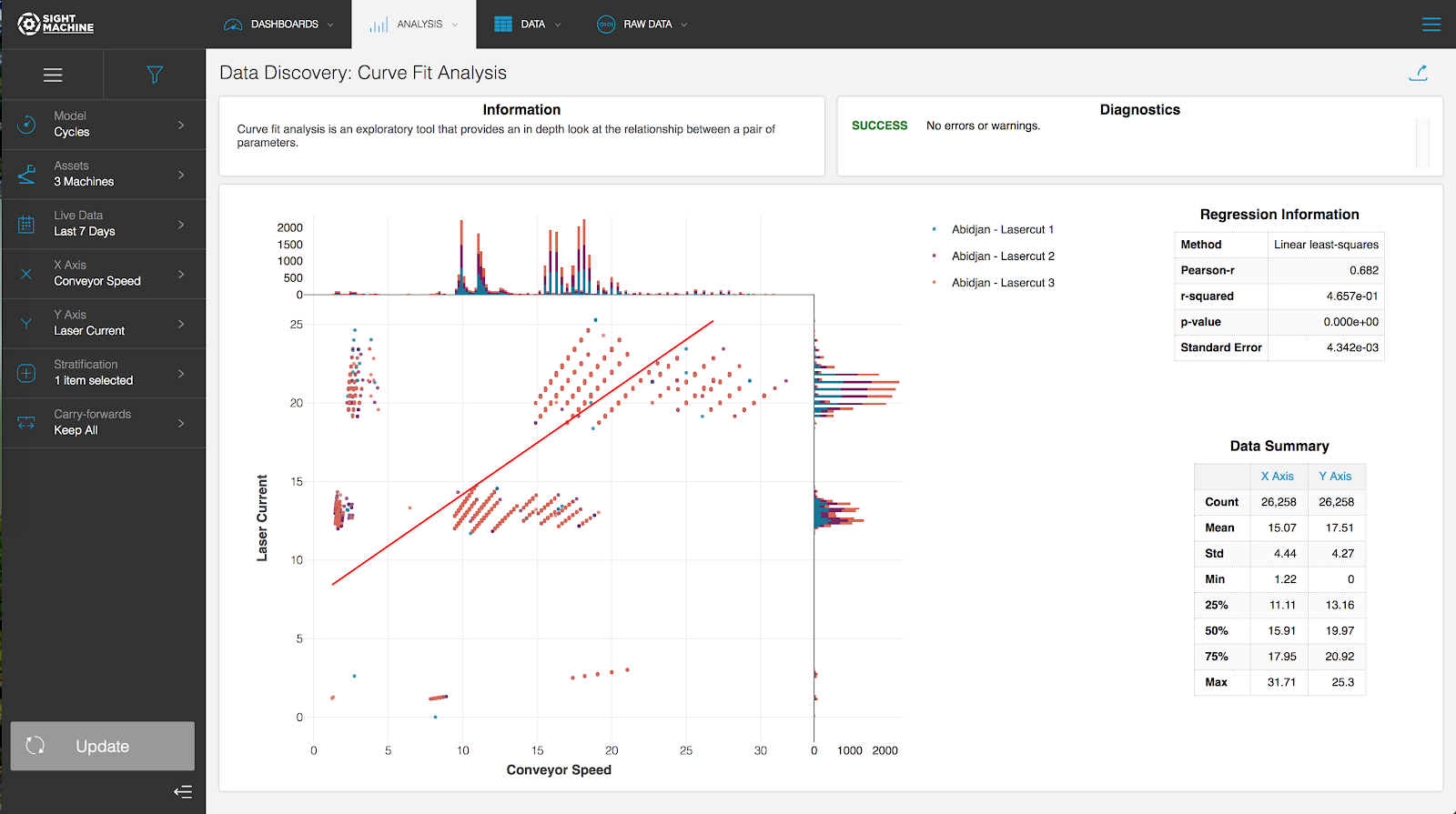Expand the Y Axis Laser Current option
Viewport: 1456px width, 814px height.
point(104,324)
